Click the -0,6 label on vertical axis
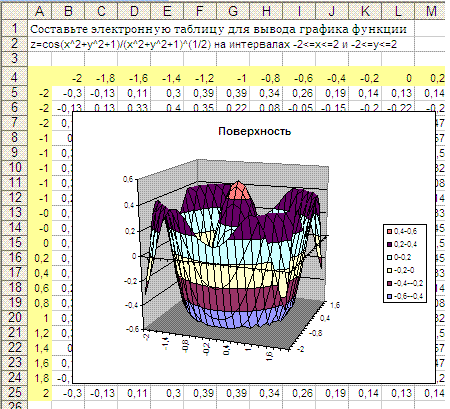 (132, 329)
